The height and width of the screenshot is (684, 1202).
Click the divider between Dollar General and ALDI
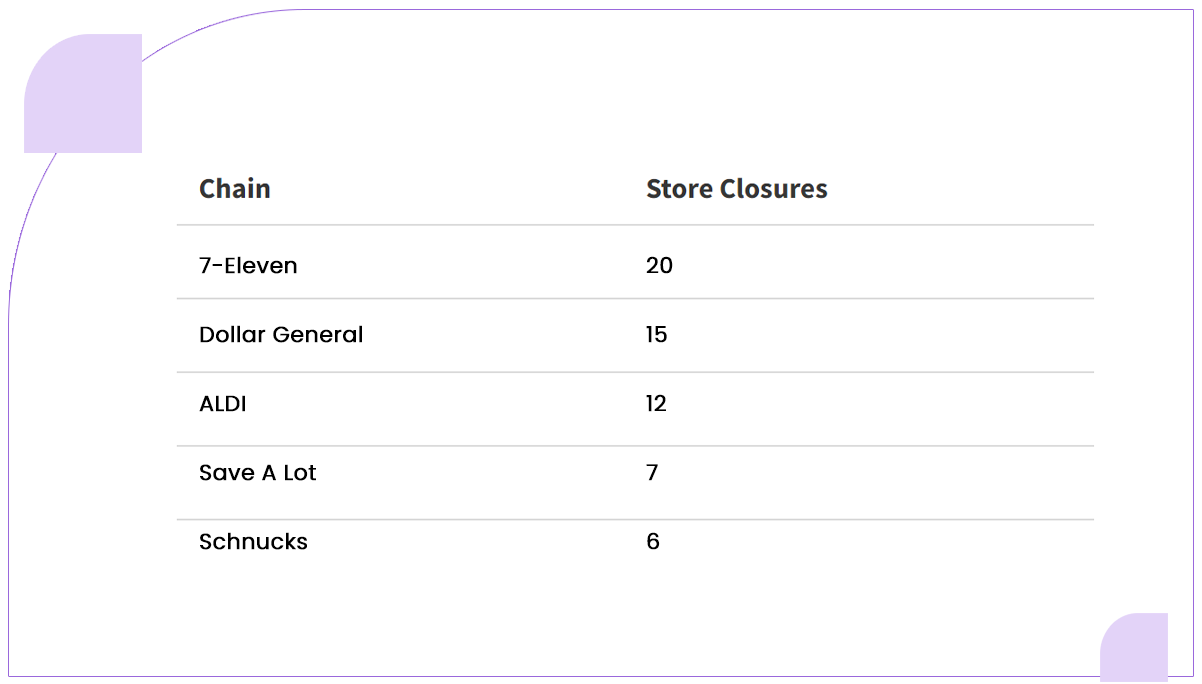635,372
